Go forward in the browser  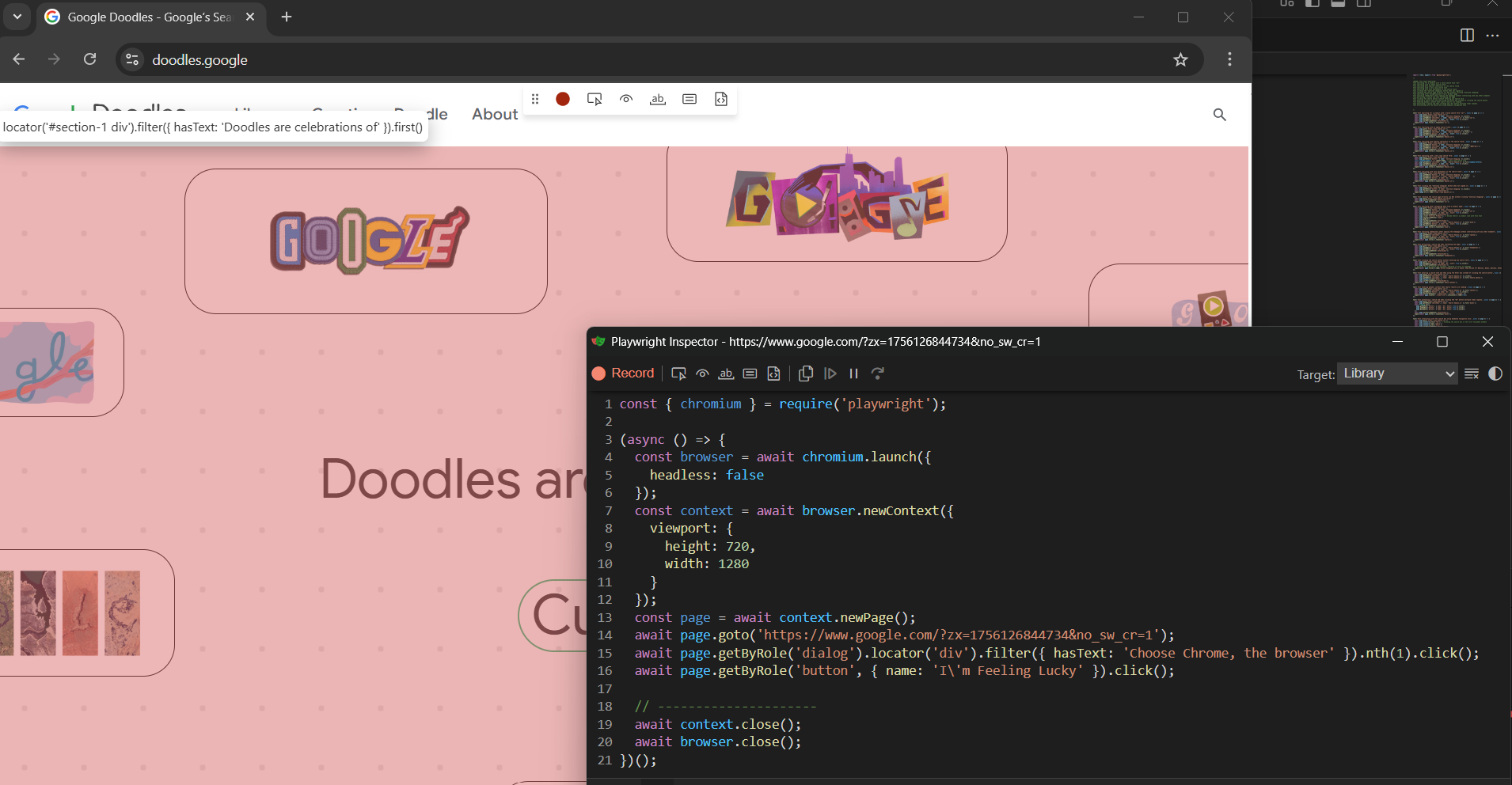54,59
